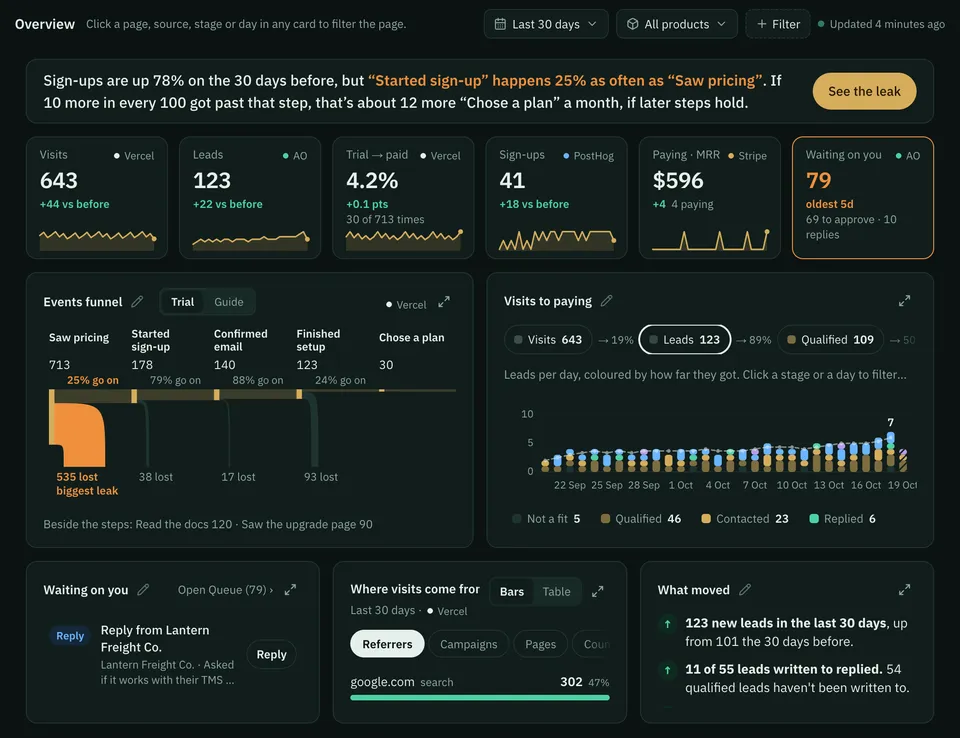Expand the Waiting on you list card
The height and width of the screenshot is (738, 960).
[290, 589]
